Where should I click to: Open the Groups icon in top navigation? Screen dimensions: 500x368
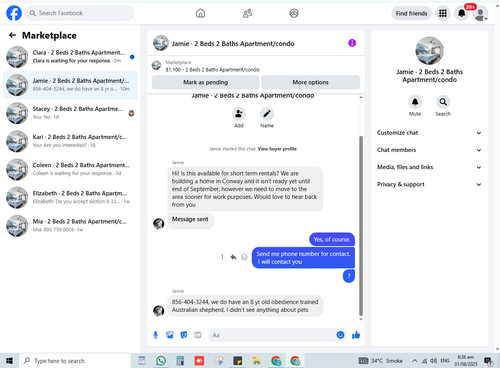click(x=294, y=13)
